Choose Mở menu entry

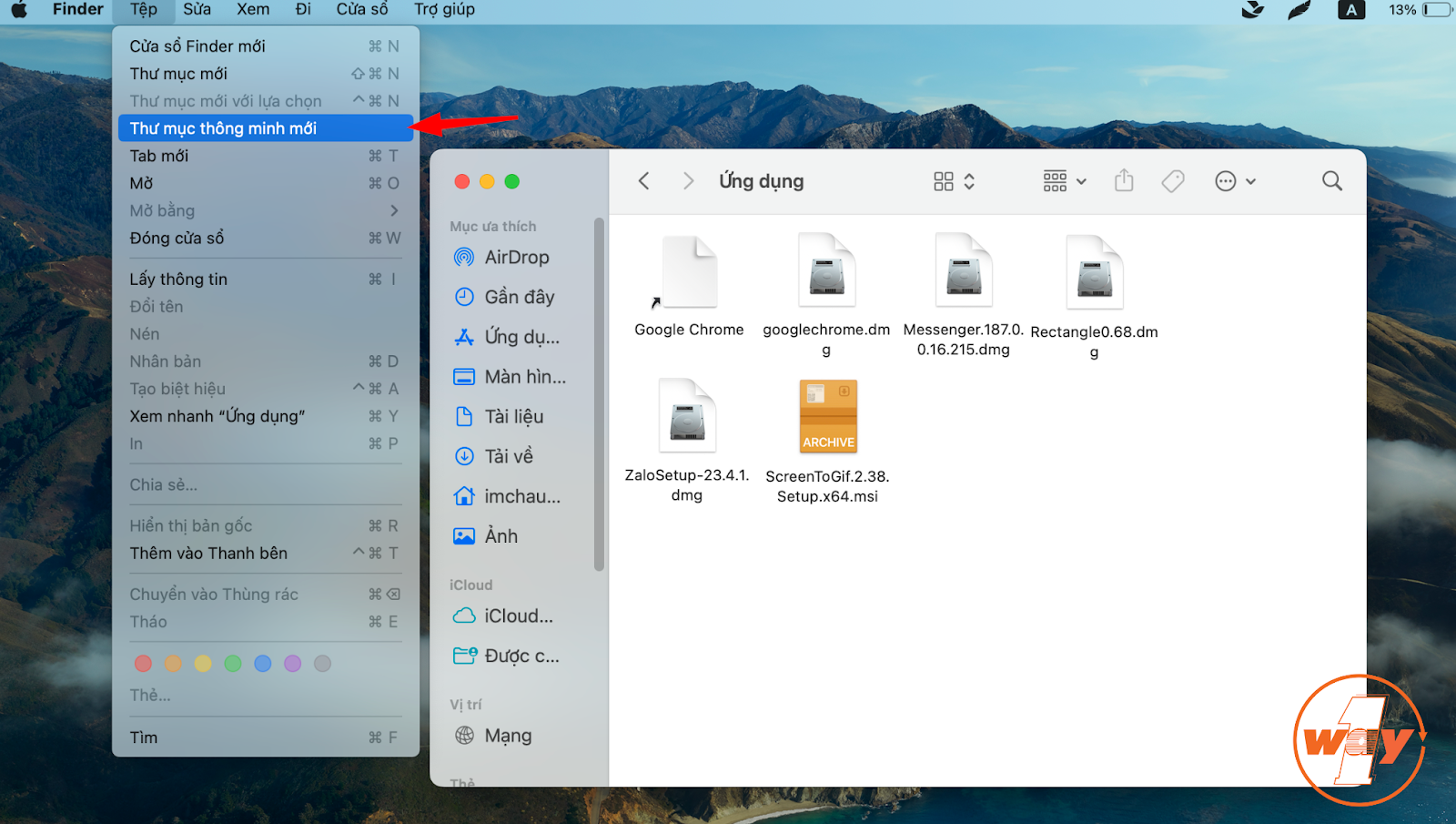pos(266,183)
